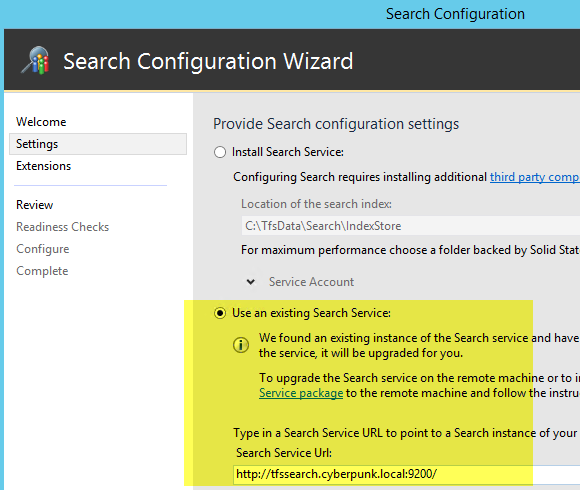Viewport: 580px width, 490px height.
Task: Select the Complete step in sidebar
Action: click(x=42, y=271)
